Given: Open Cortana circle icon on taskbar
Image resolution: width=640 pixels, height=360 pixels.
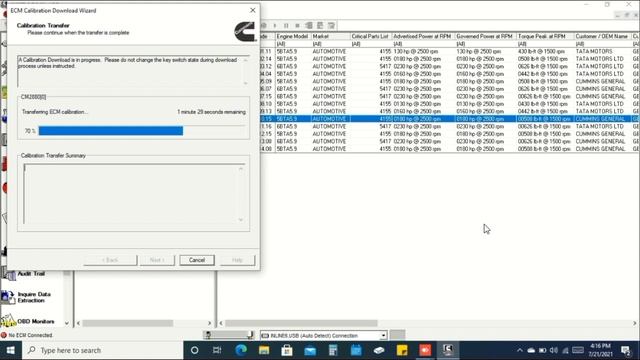Looking at the screenshot, I should point(195,350).
